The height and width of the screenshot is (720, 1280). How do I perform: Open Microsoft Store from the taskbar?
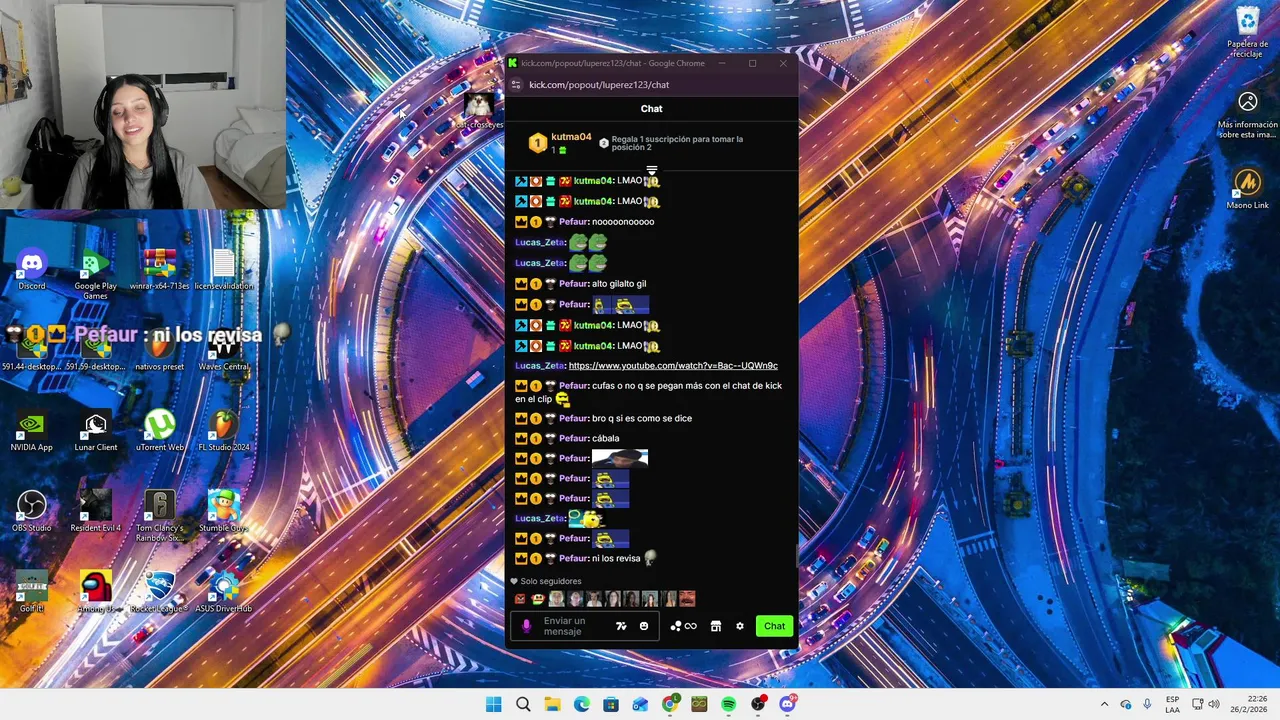pyautogui.click(x=611, y=704)
